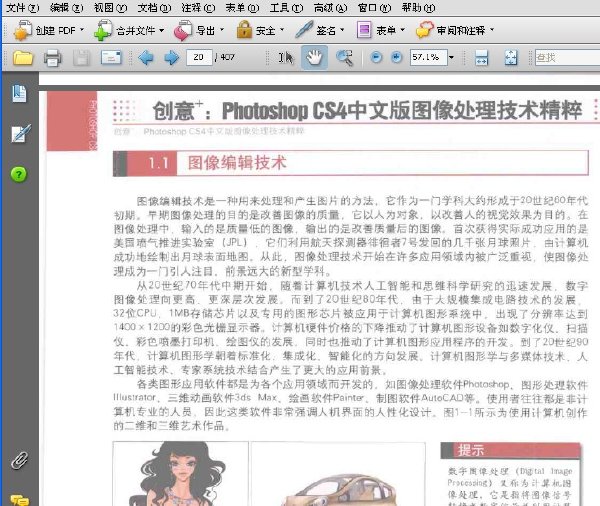Click the fit width scrolling icon
The height and width of the screenshot is (506, 600).
[x=481, y=58]
